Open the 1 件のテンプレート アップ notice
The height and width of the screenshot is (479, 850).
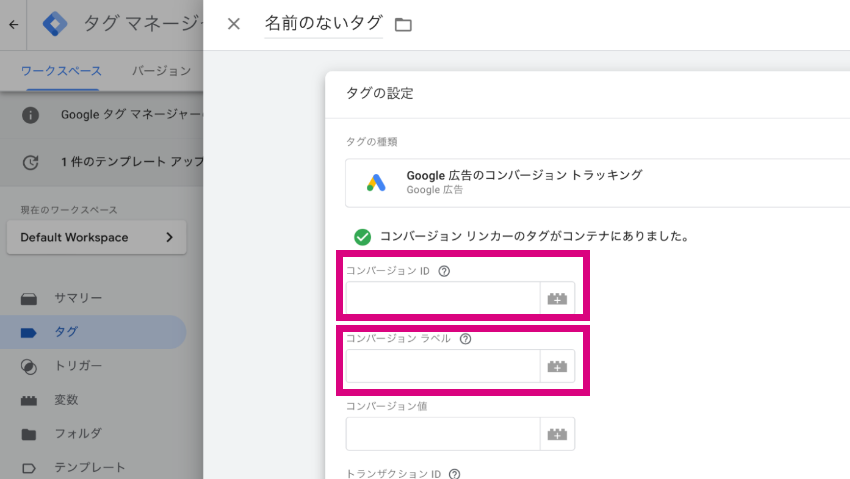point(132,161)
